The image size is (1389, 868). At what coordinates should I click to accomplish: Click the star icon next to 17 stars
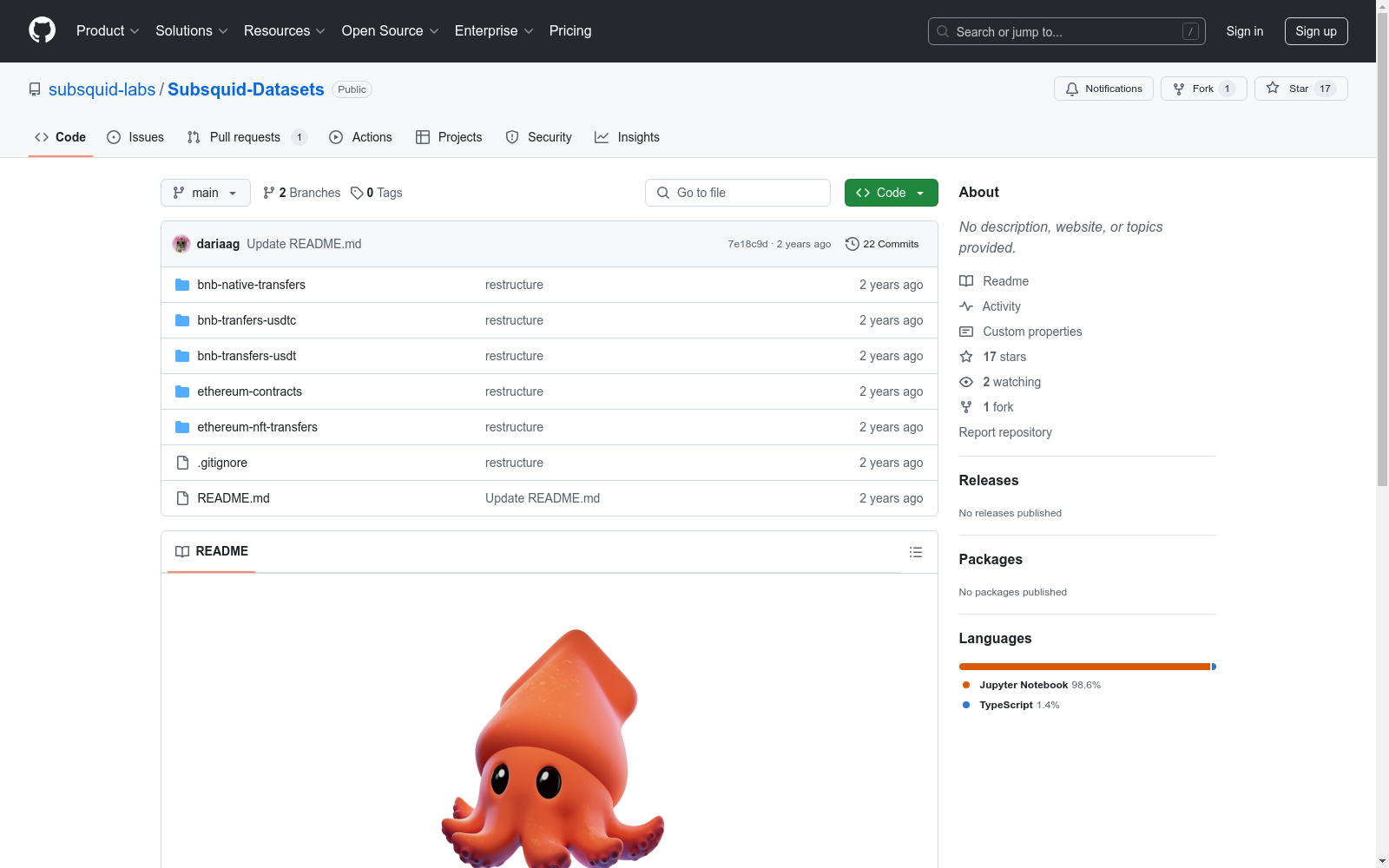tap(966, 357)
